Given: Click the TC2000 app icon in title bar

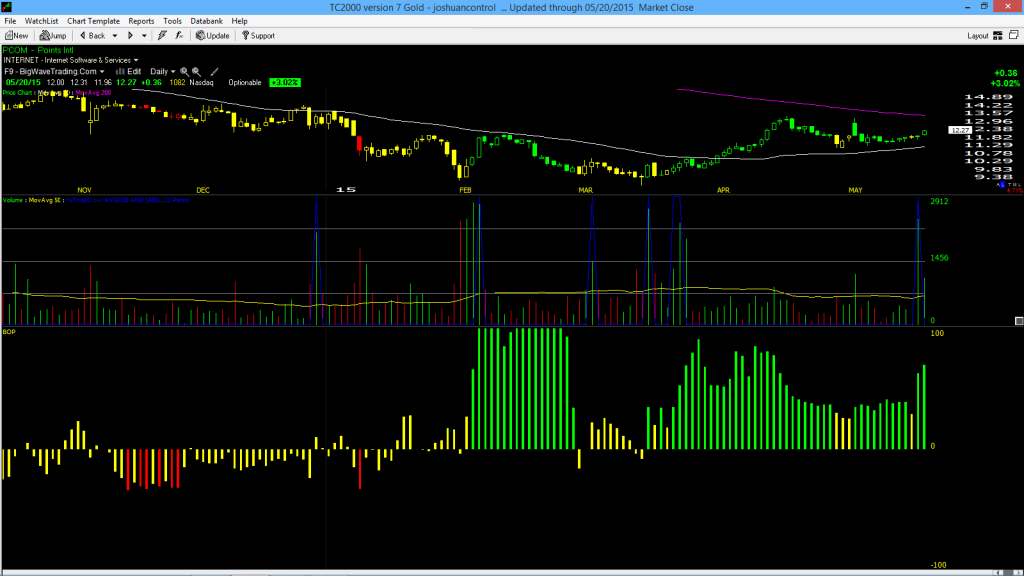Looking at the screenshot, I should coord(7,7).
